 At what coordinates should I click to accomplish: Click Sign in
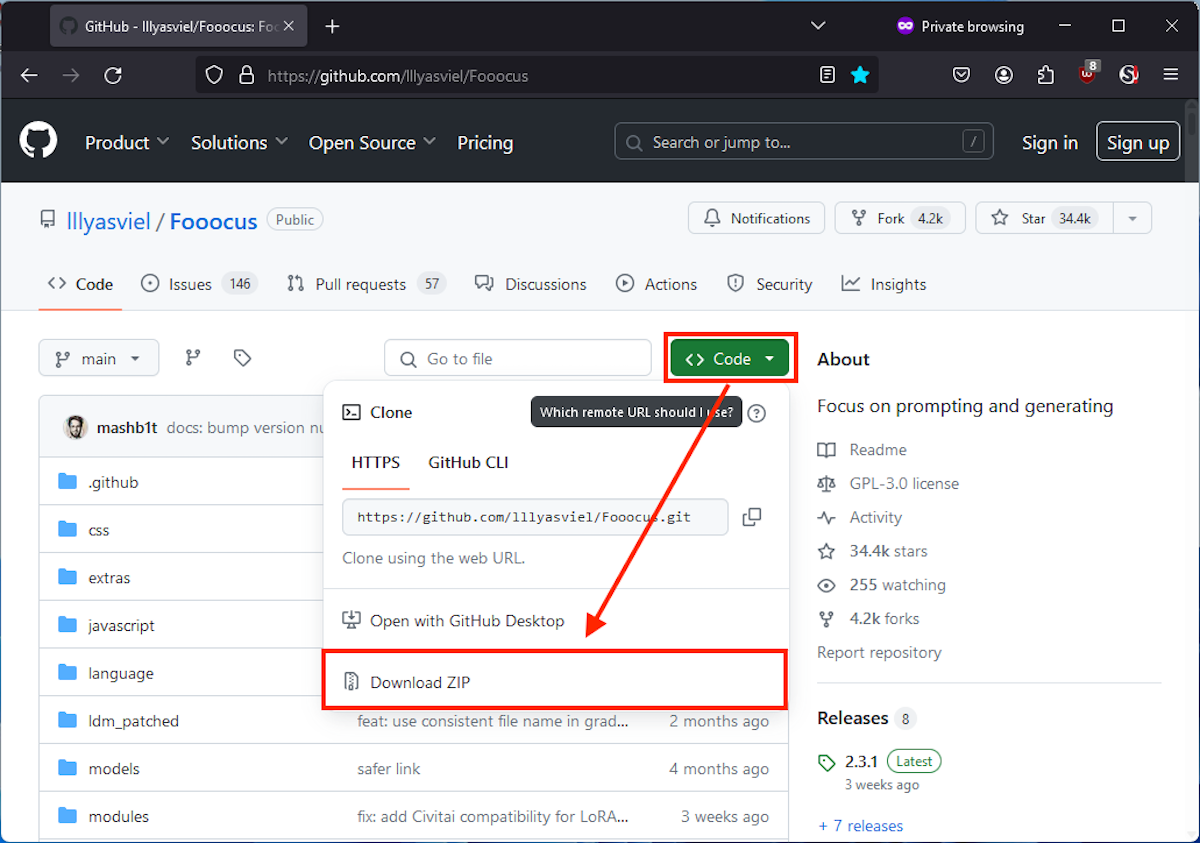[x=1050, y=143]
